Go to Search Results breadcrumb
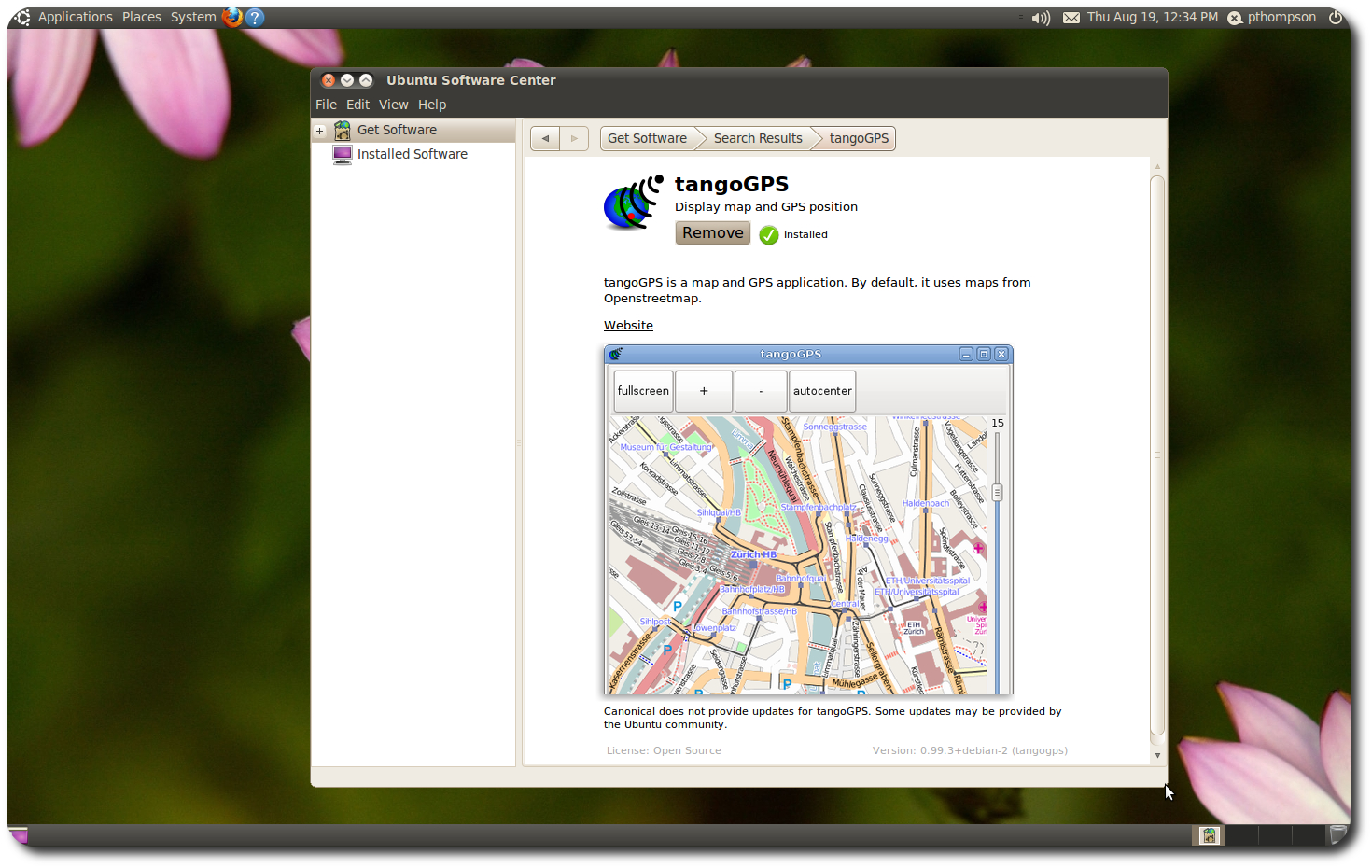 point(758,138)
